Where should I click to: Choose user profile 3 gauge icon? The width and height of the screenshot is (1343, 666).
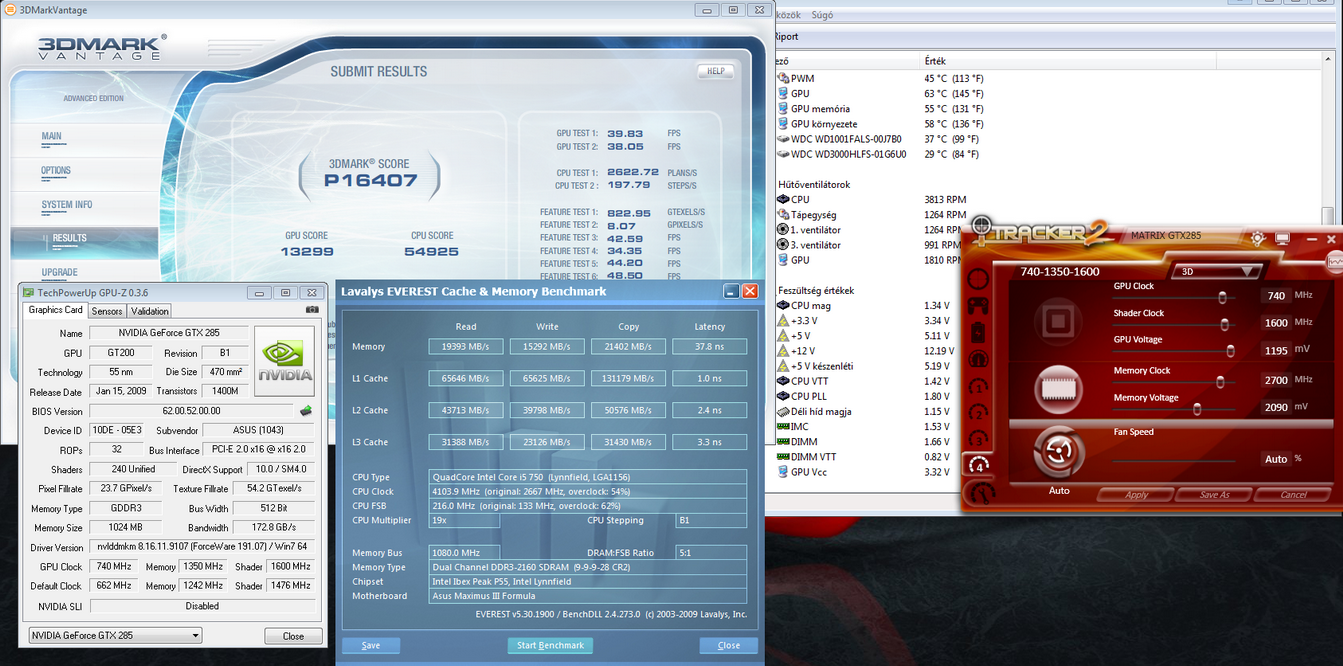(979, 437)
